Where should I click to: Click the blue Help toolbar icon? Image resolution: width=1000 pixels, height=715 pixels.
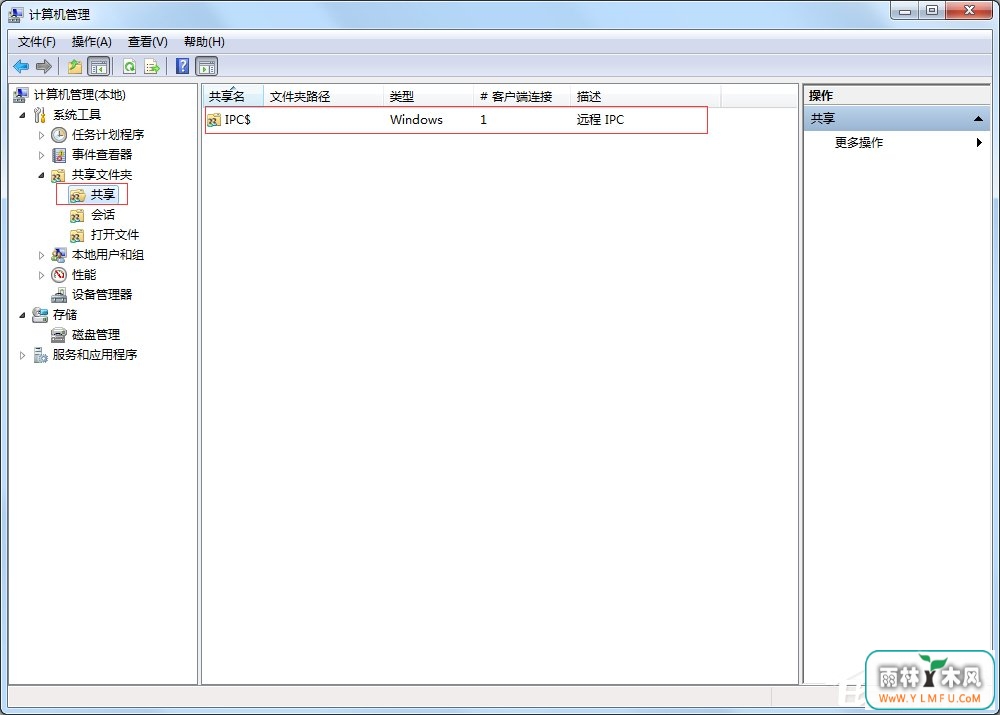182,66
